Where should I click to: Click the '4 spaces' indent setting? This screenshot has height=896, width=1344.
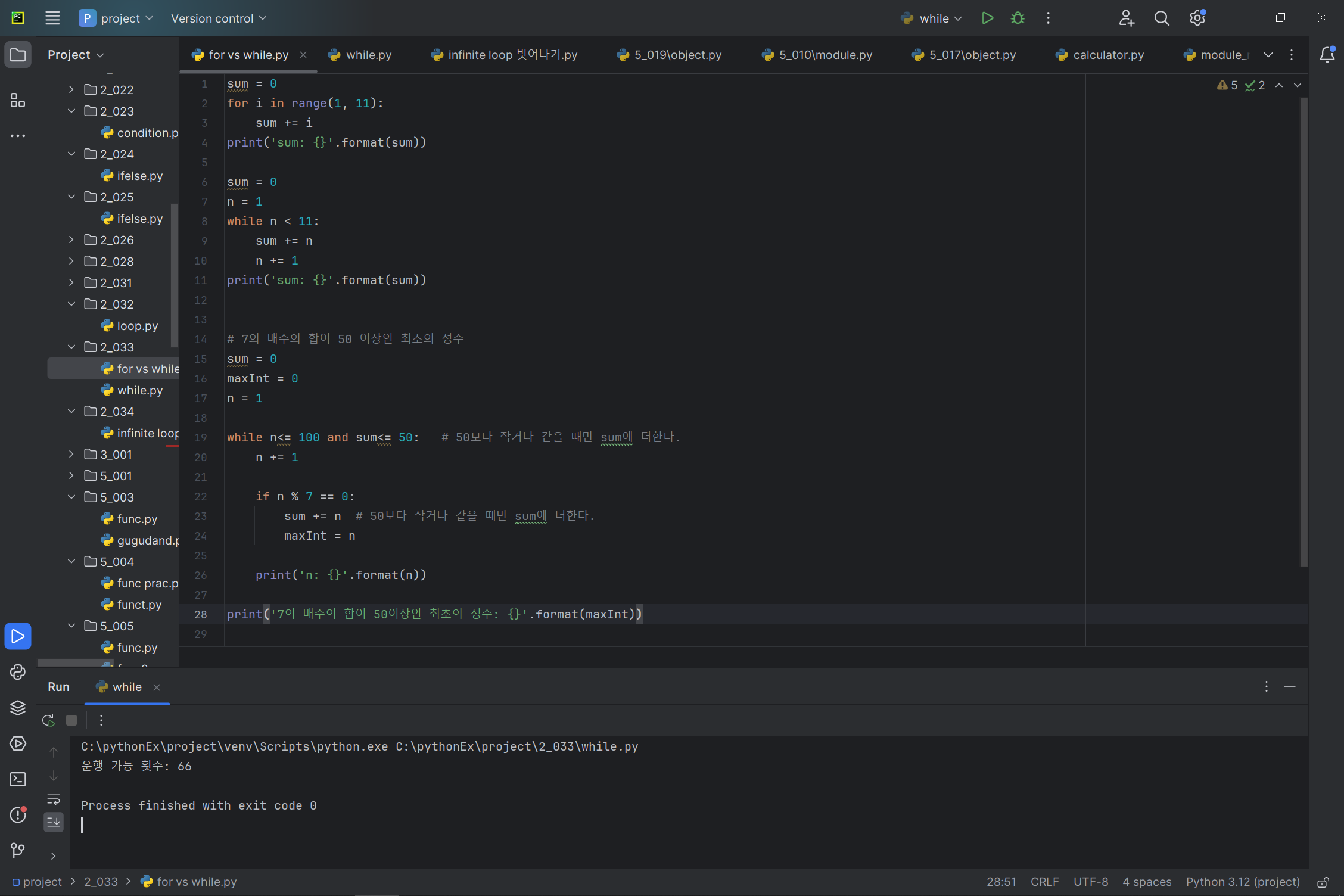point(1147,882)
